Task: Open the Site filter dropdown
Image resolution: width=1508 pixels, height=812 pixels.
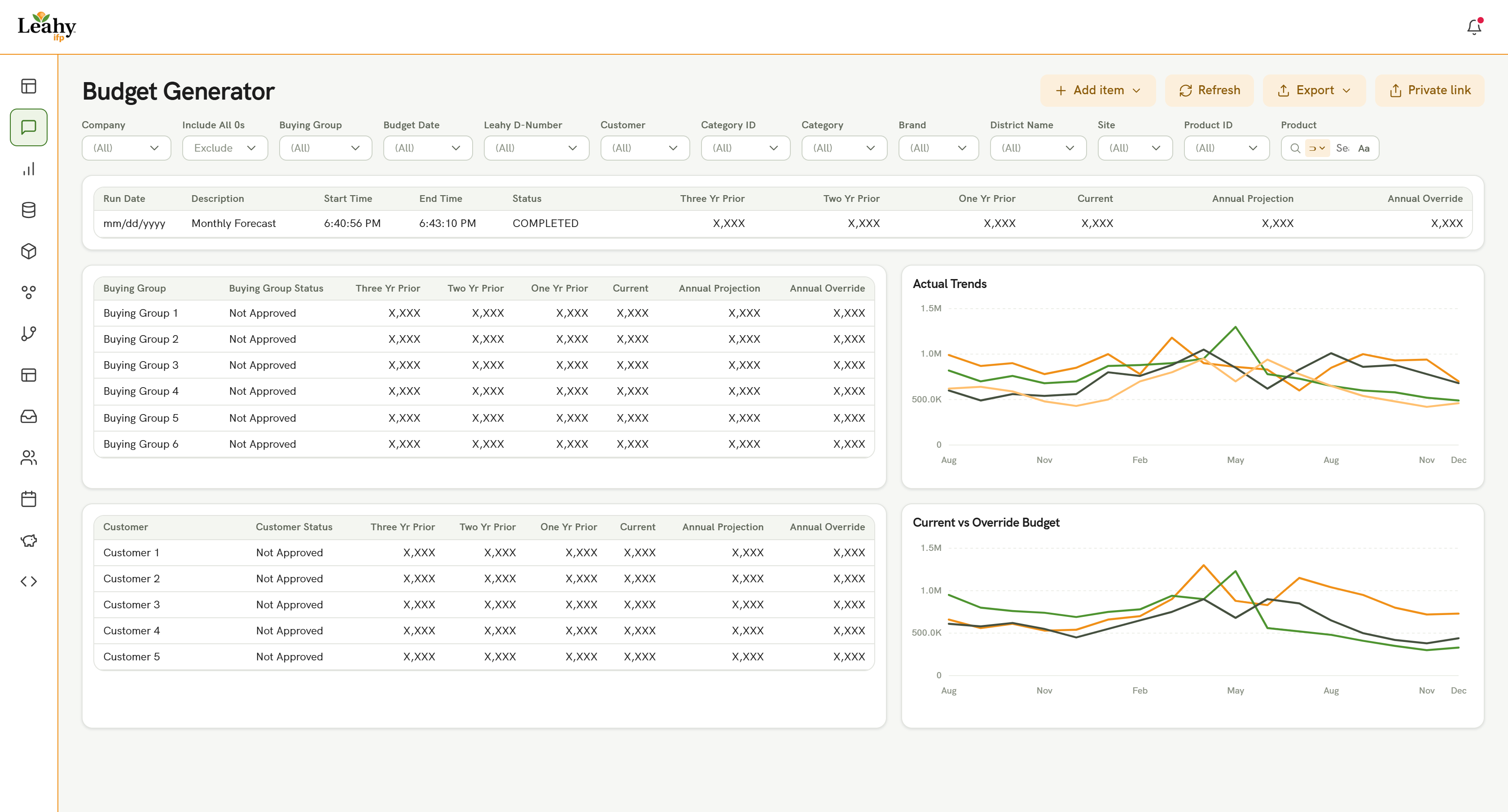Action: coord(1135,148)
